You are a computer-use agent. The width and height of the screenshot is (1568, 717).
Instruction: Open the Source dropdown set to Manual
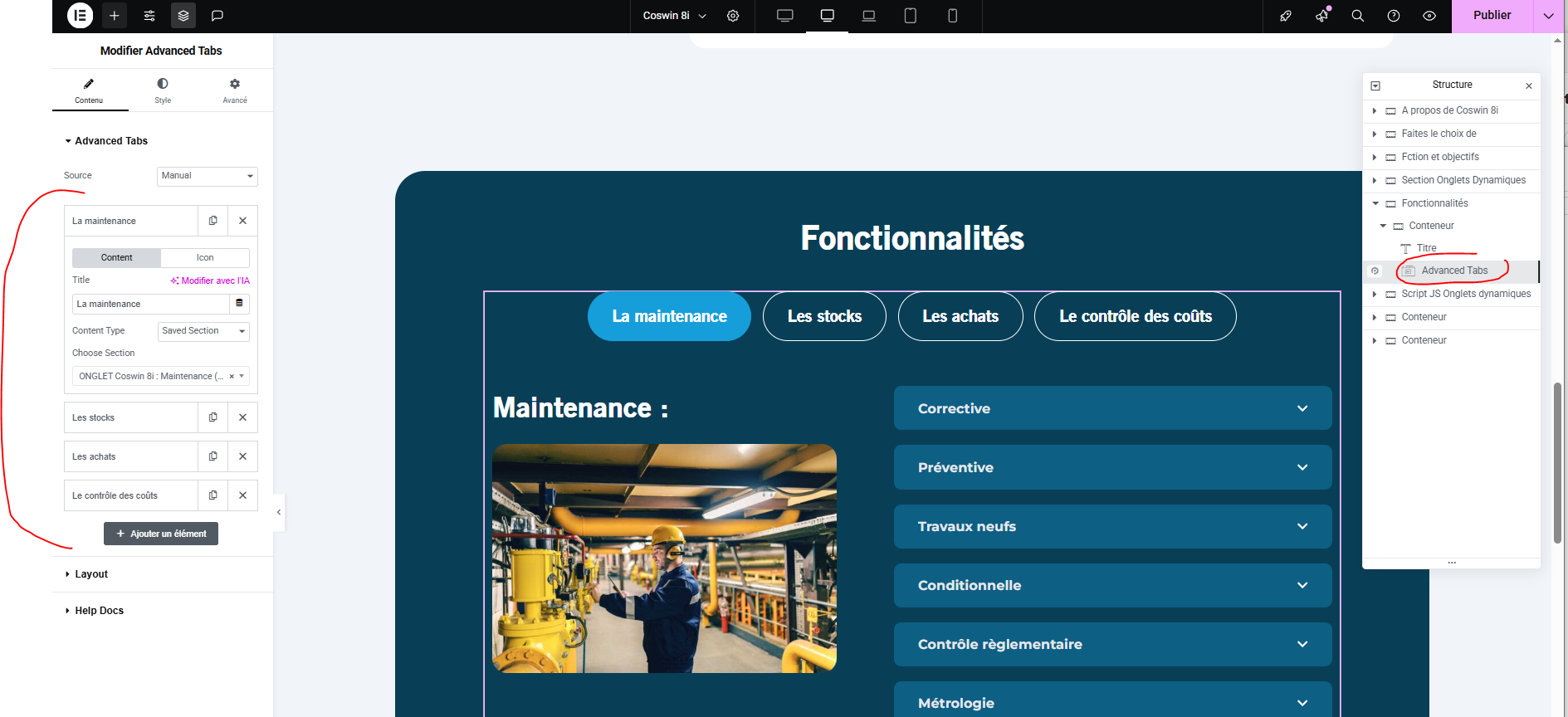[208, 176]
